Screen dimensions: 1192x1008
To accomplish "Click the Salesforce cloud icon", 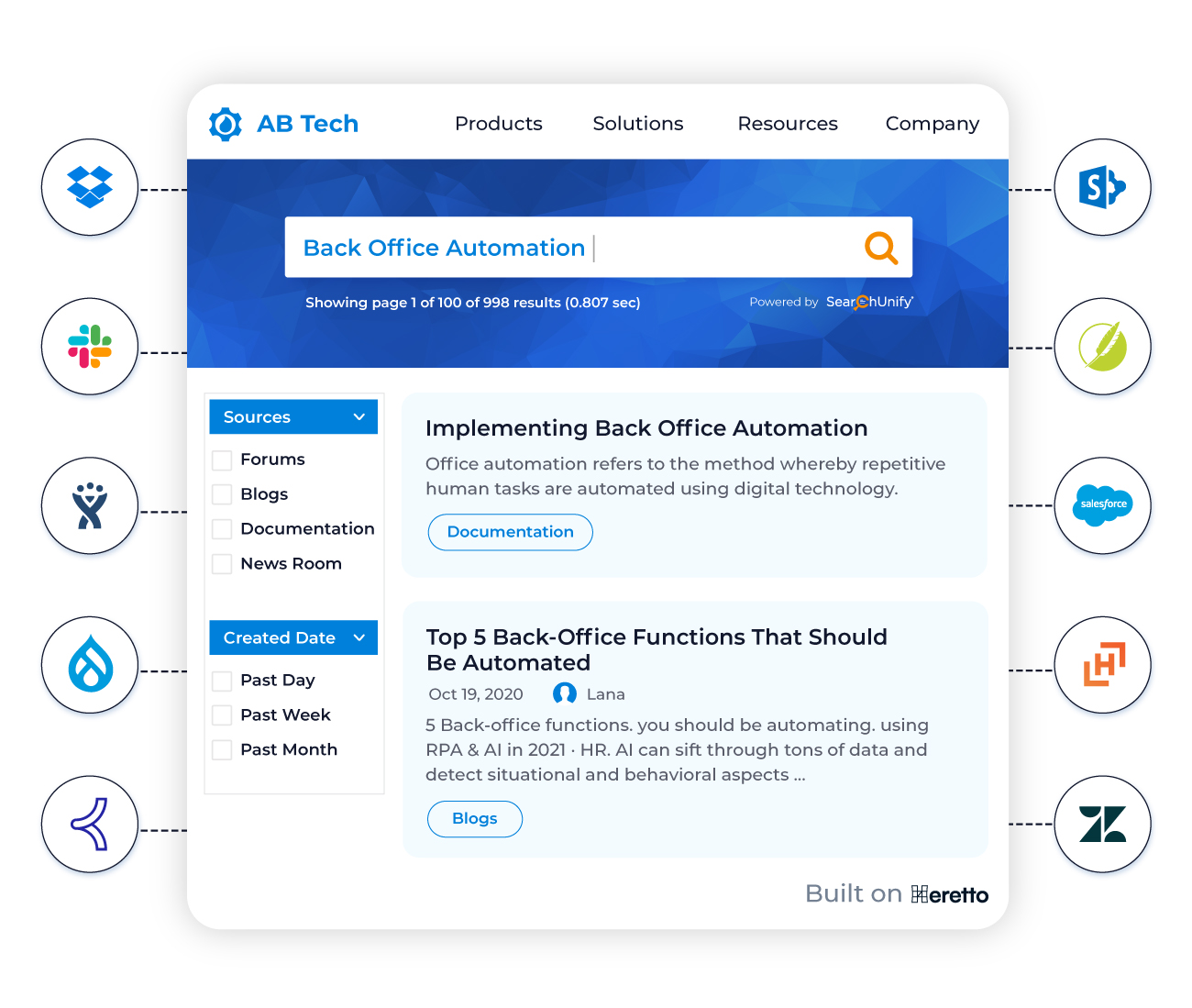I will pos(1102,505).
